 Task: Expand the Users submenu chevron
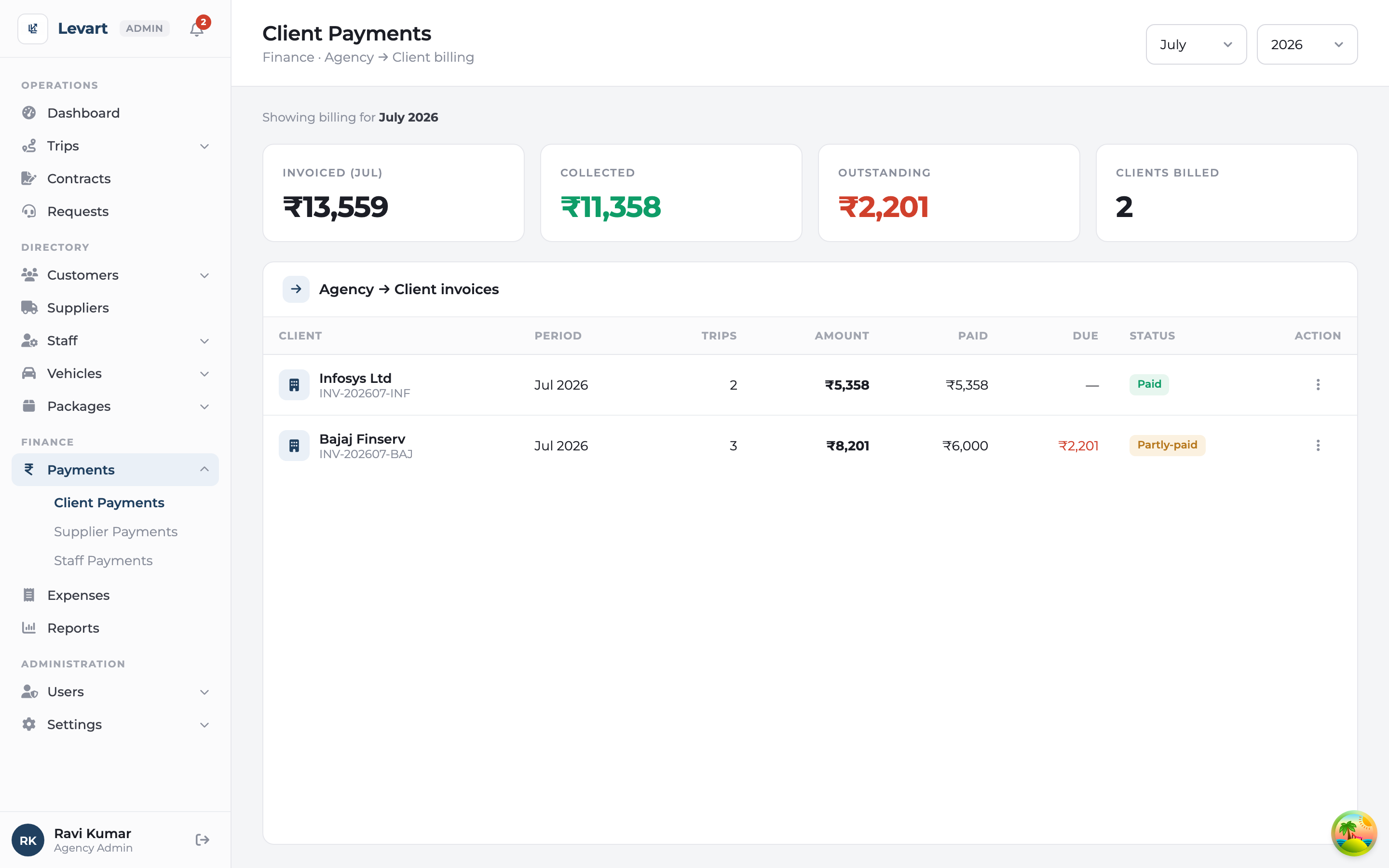click(x=204, y=692)
